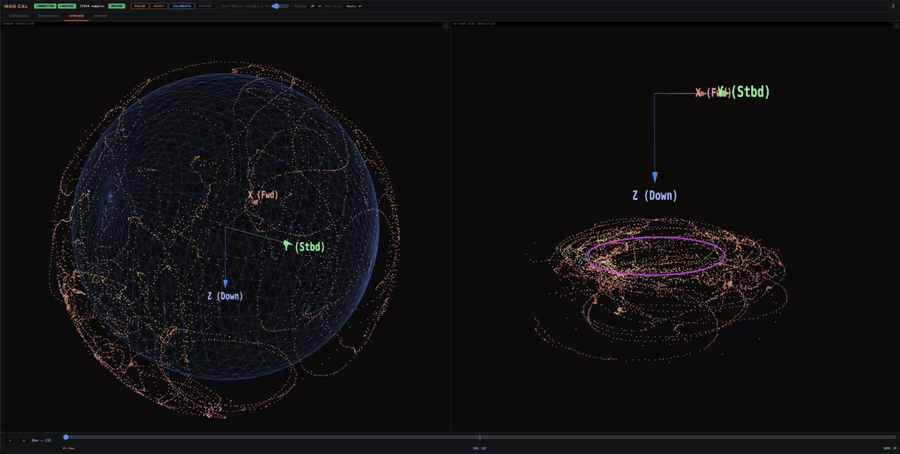Click the Z (Down) label in the ring view
This screenshot has height=454, width=900.
click(x=655, y=196)
